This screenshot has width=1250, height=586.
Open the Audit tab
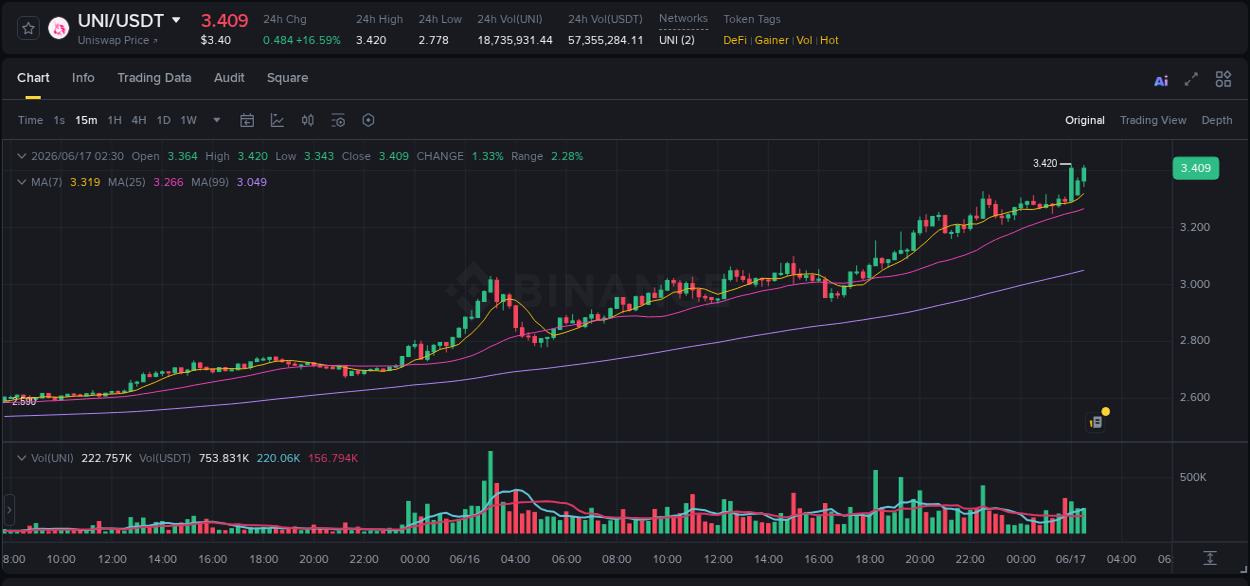229,78
